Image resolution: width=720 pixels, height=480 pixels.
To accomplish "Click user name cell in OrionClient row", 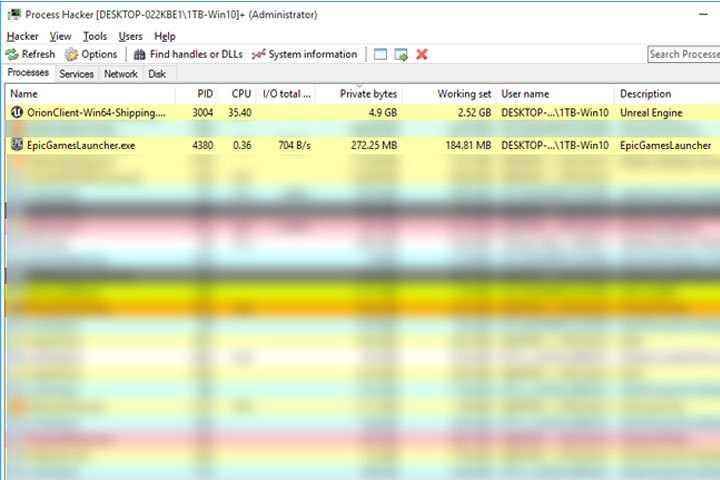I will click(555, 113).
